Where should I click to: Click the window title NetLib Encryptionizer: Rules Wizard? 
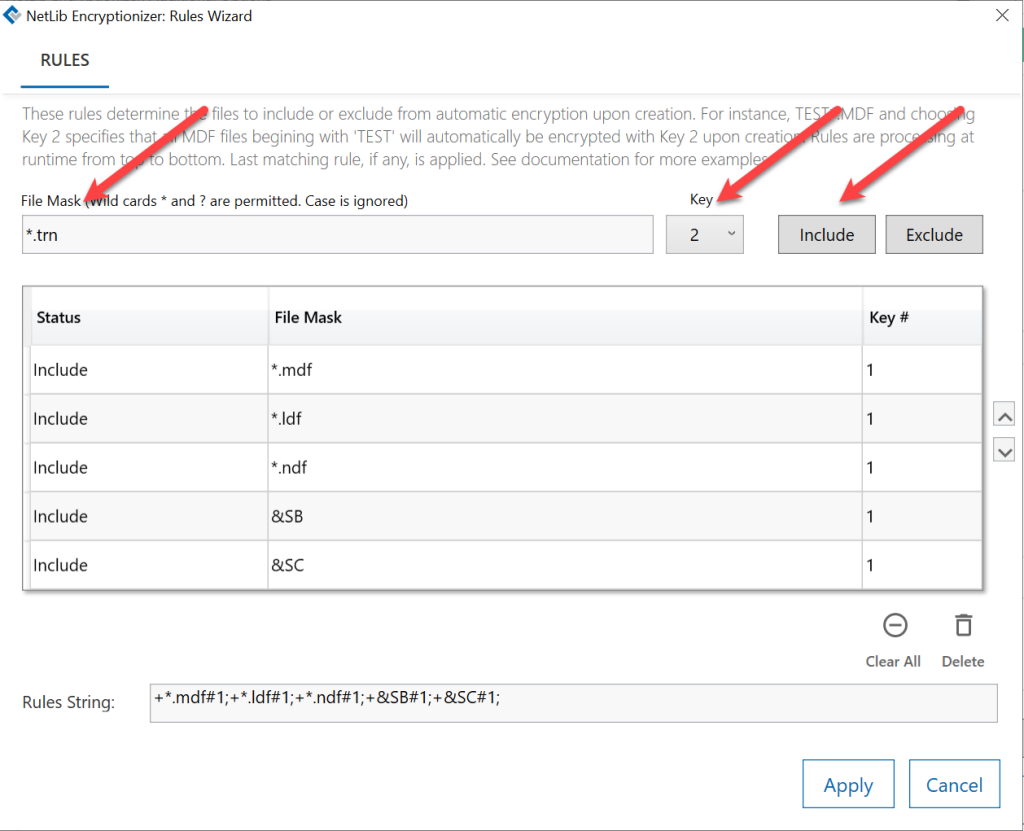coord(139,16)
